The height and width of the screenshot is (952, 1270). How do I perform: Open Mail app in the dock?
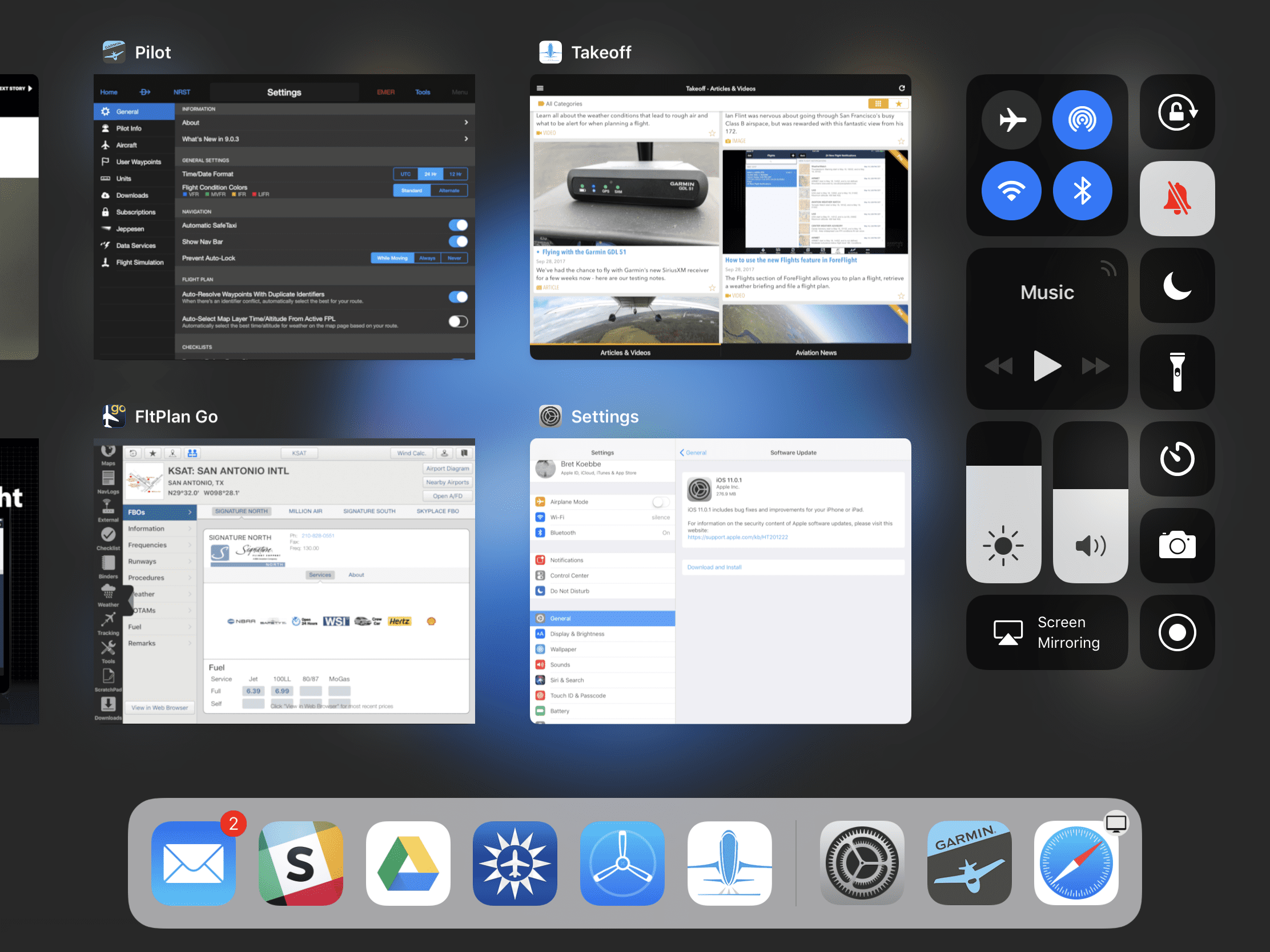click(194, 863)
